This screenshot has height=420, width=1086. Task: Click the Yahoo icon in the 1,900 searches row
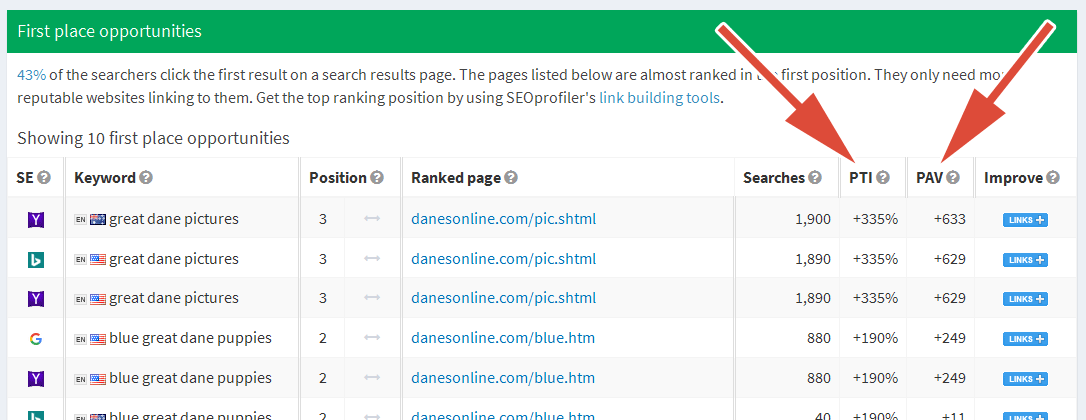pos(36,220)
